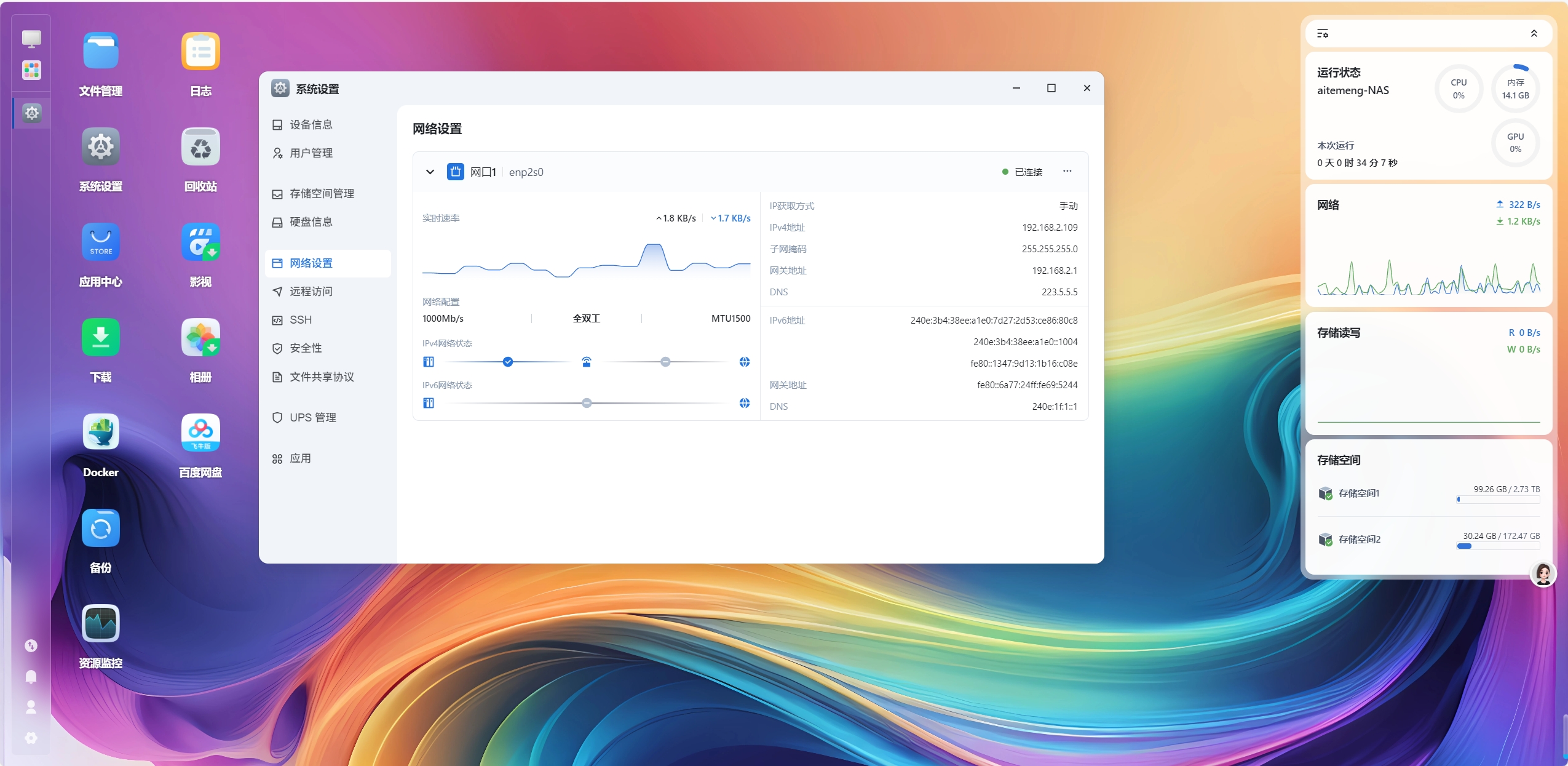The height and width of the screenshot is (766, 1568).
Task: Open the 影视 video app
Action: click(x=200, y=242)
